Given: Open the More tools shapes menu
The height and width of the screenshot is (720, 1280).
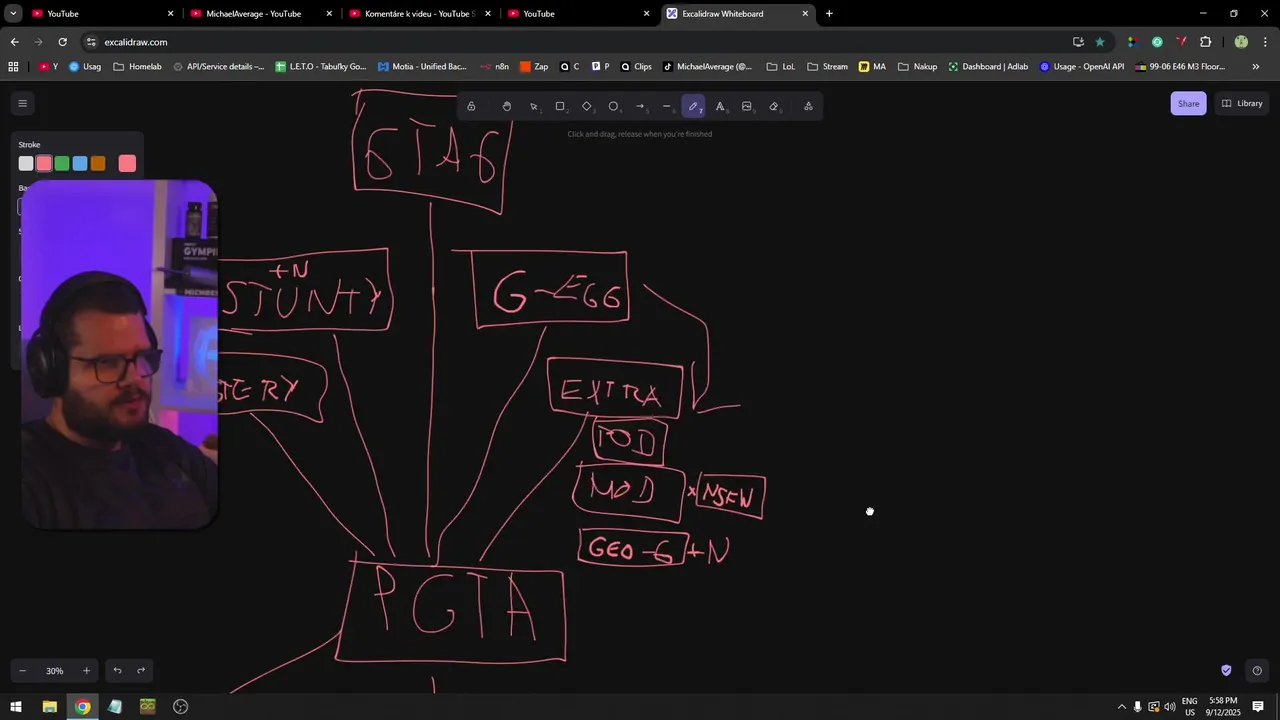Looking at the screenshot, I should pos(808,106).
